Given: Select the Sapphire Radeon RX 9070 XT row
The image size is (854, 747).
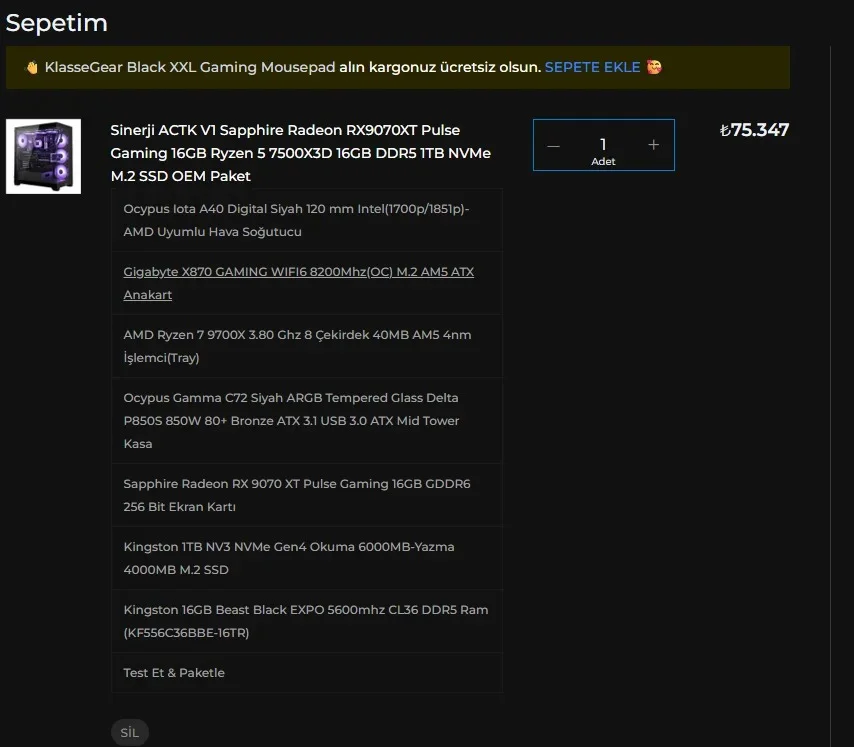Looking at the screenshot, I should point(307,495).
